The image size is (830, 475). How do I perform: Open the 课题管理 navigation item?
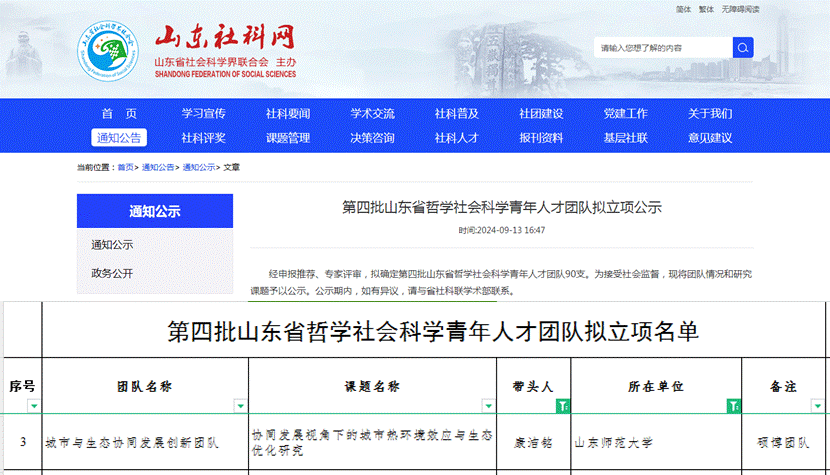pos(288,138)
